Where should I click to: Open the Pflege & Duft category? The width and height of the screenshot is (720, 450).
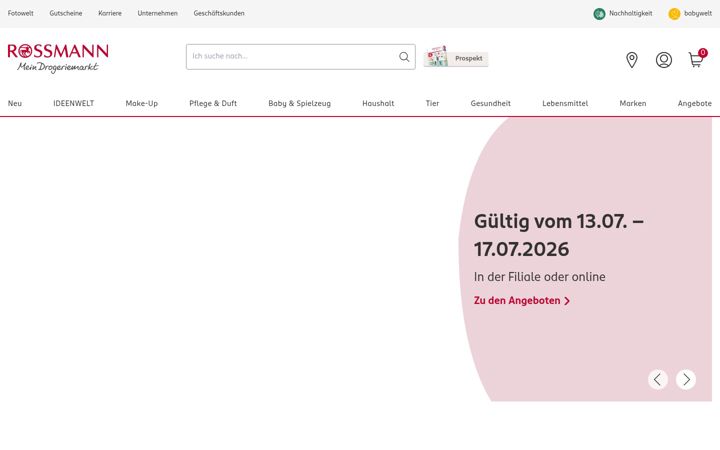213,103
